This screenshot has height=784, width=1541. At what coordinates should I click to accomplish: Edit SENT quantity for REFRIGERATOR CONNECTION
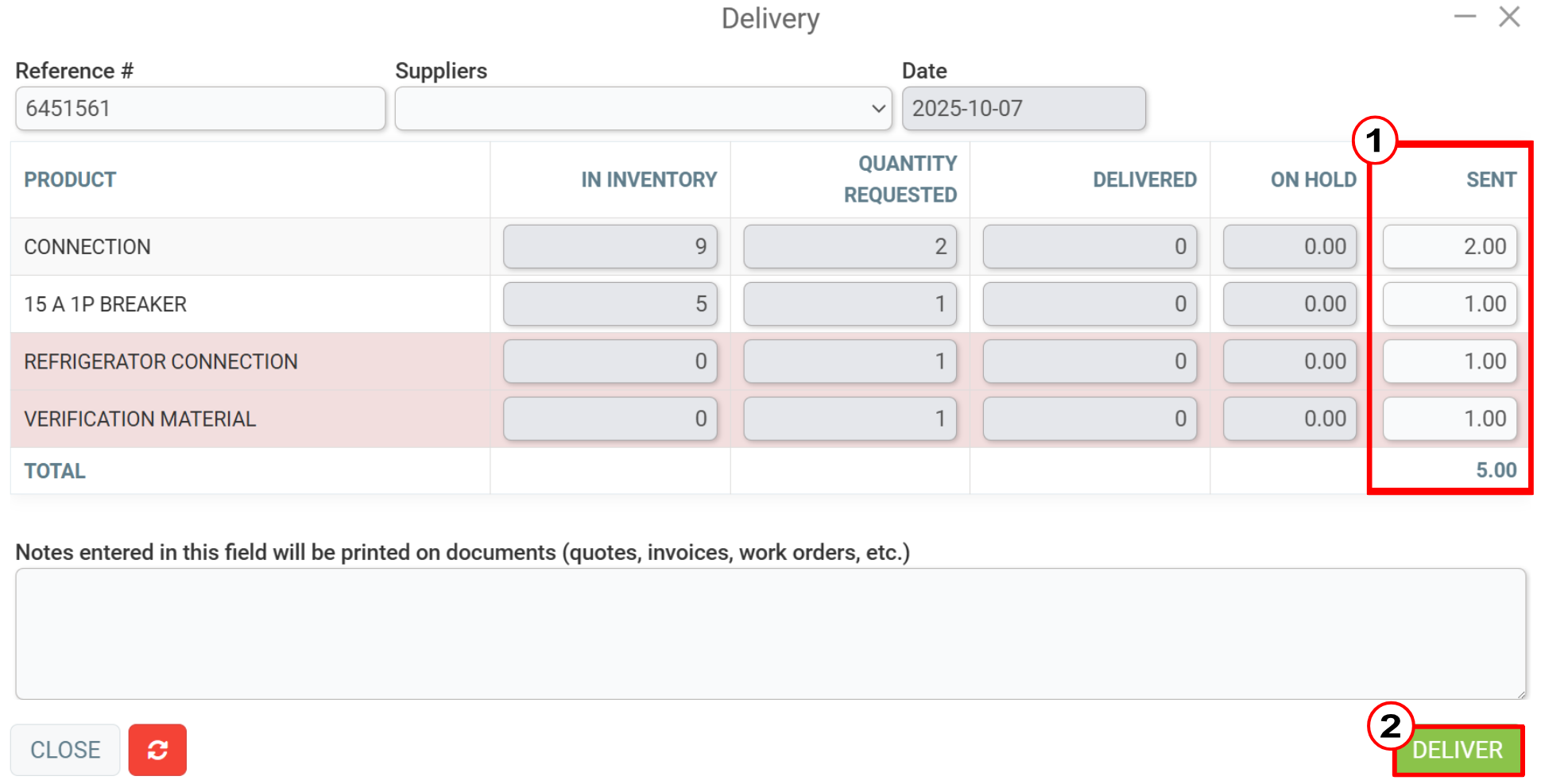pos(1450,361)
